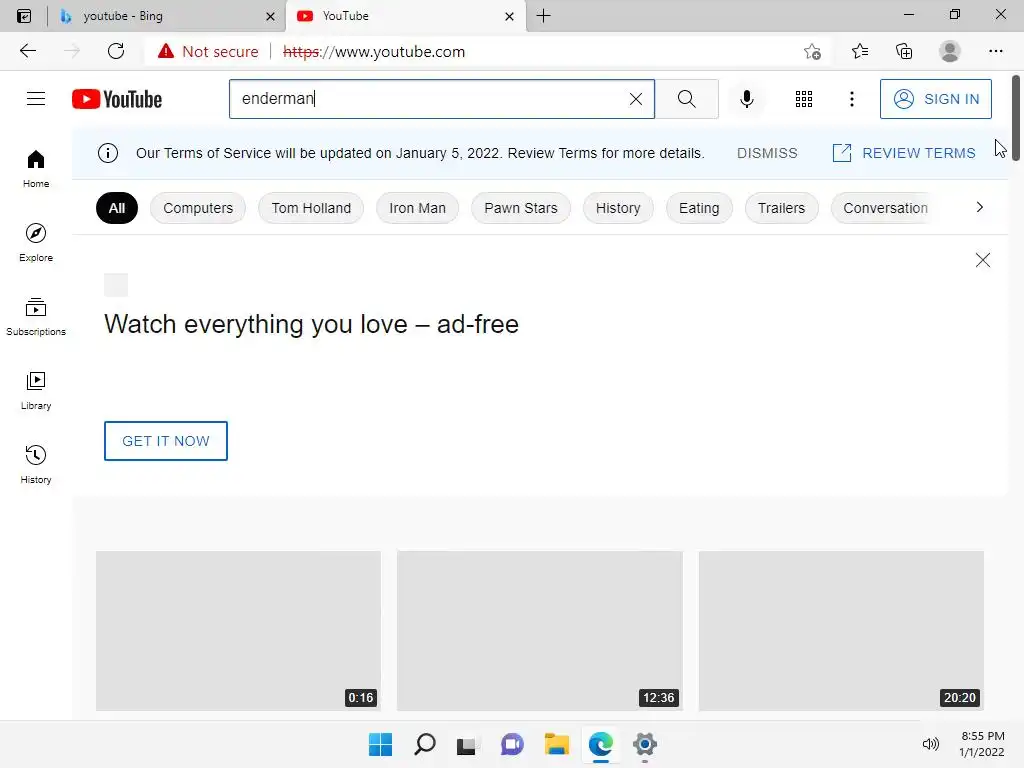1024x768 pixels.
Task: Close the YouTube tab
Action: (x=509, y=16)
